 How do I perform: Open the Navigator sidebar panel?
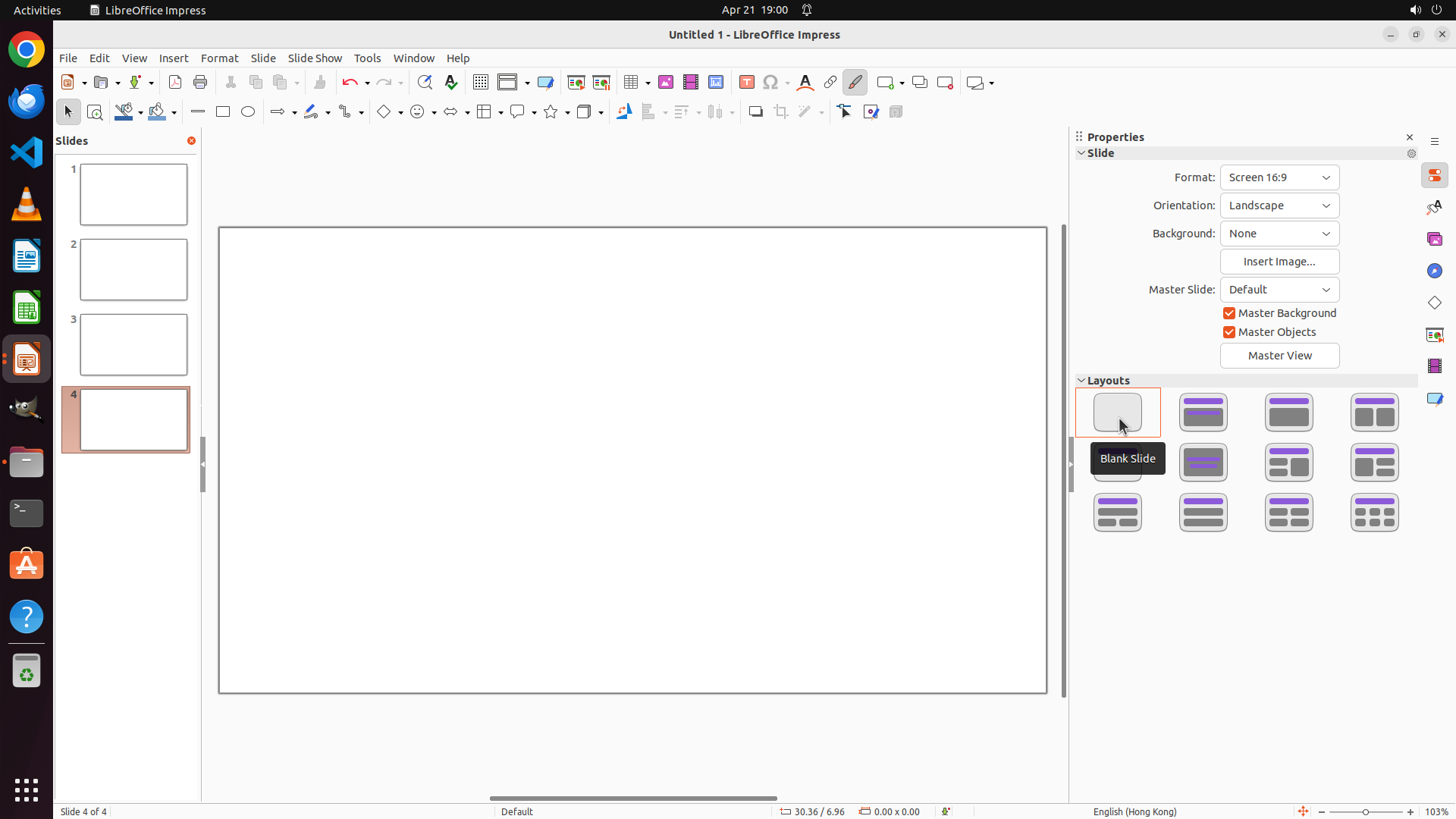[x=1435, y=271]
